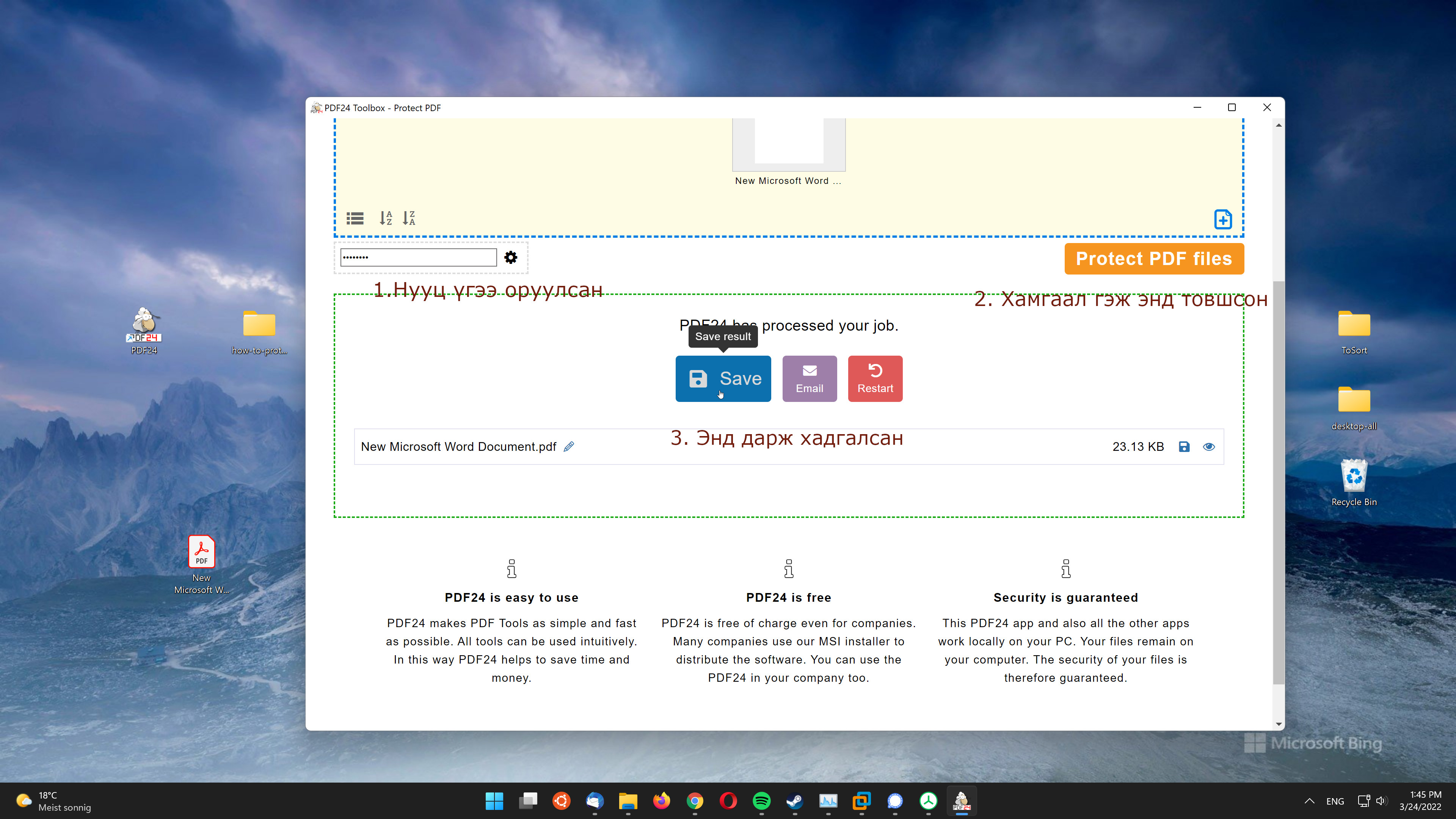Click the password input field

click(418, 258)
